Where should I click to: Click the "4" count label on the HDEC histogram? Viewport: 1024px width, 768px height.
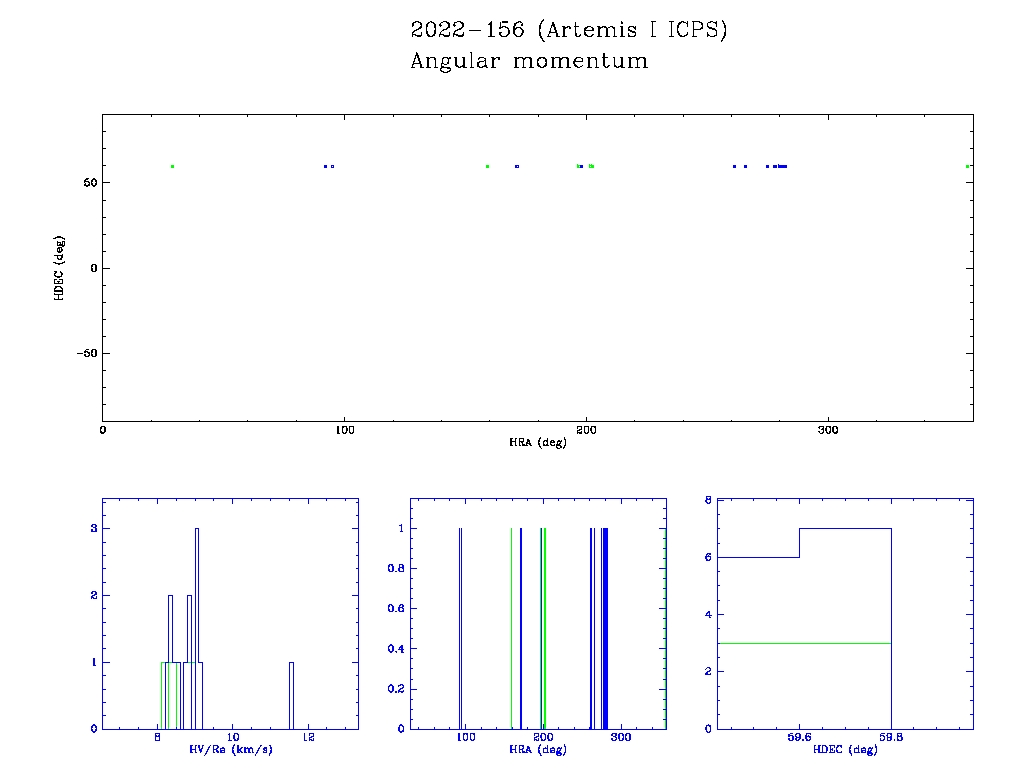tap(708, 615)
